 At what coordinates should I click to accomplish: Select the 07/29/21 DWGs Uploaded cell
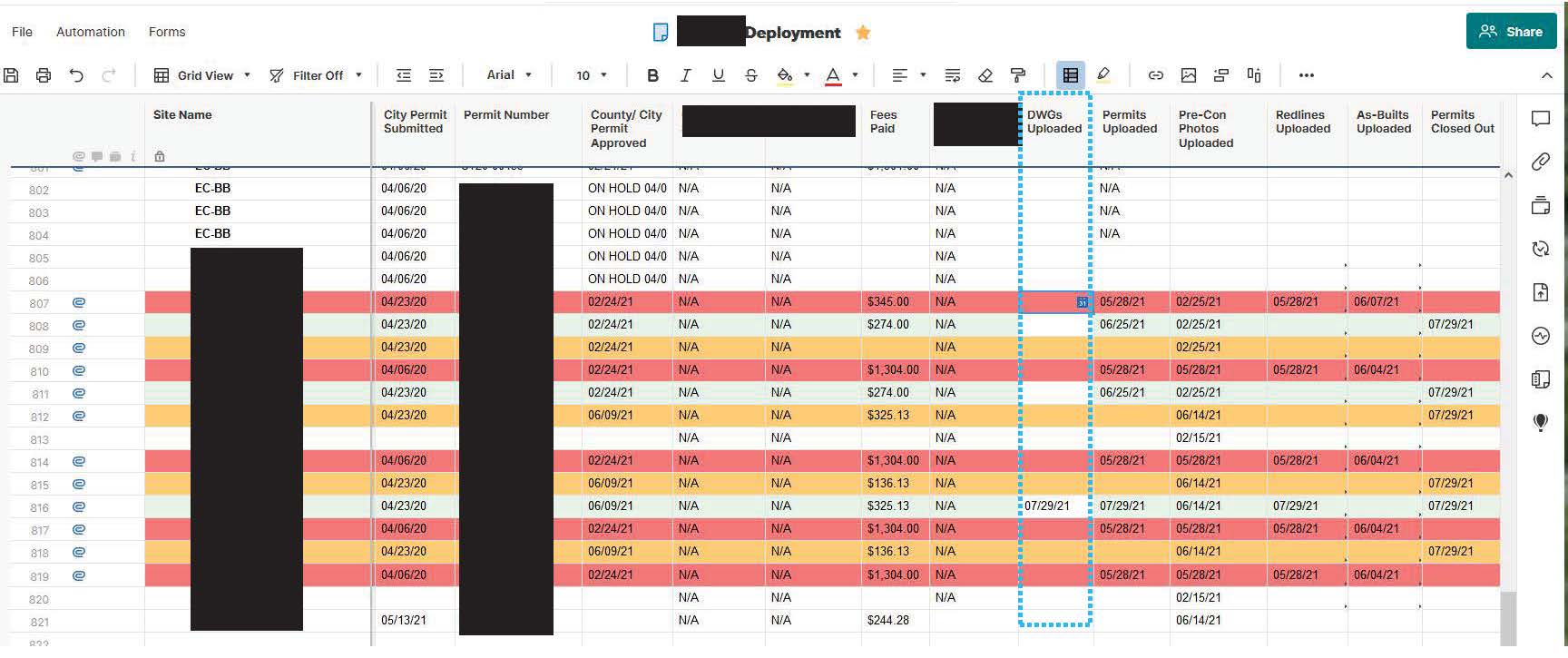(1055, 506)
